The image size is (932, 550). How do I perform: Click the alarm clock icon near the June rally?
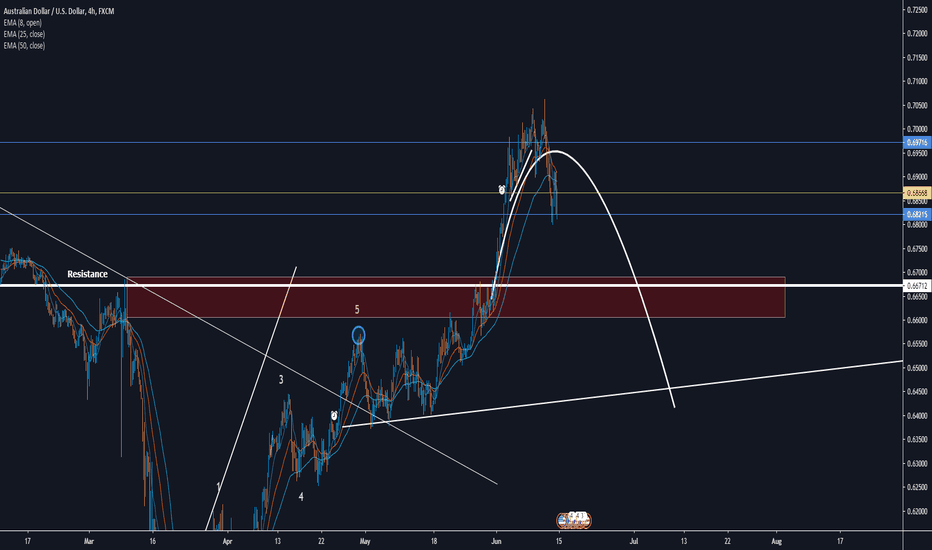pyautogui.click(x=502, y=190)
